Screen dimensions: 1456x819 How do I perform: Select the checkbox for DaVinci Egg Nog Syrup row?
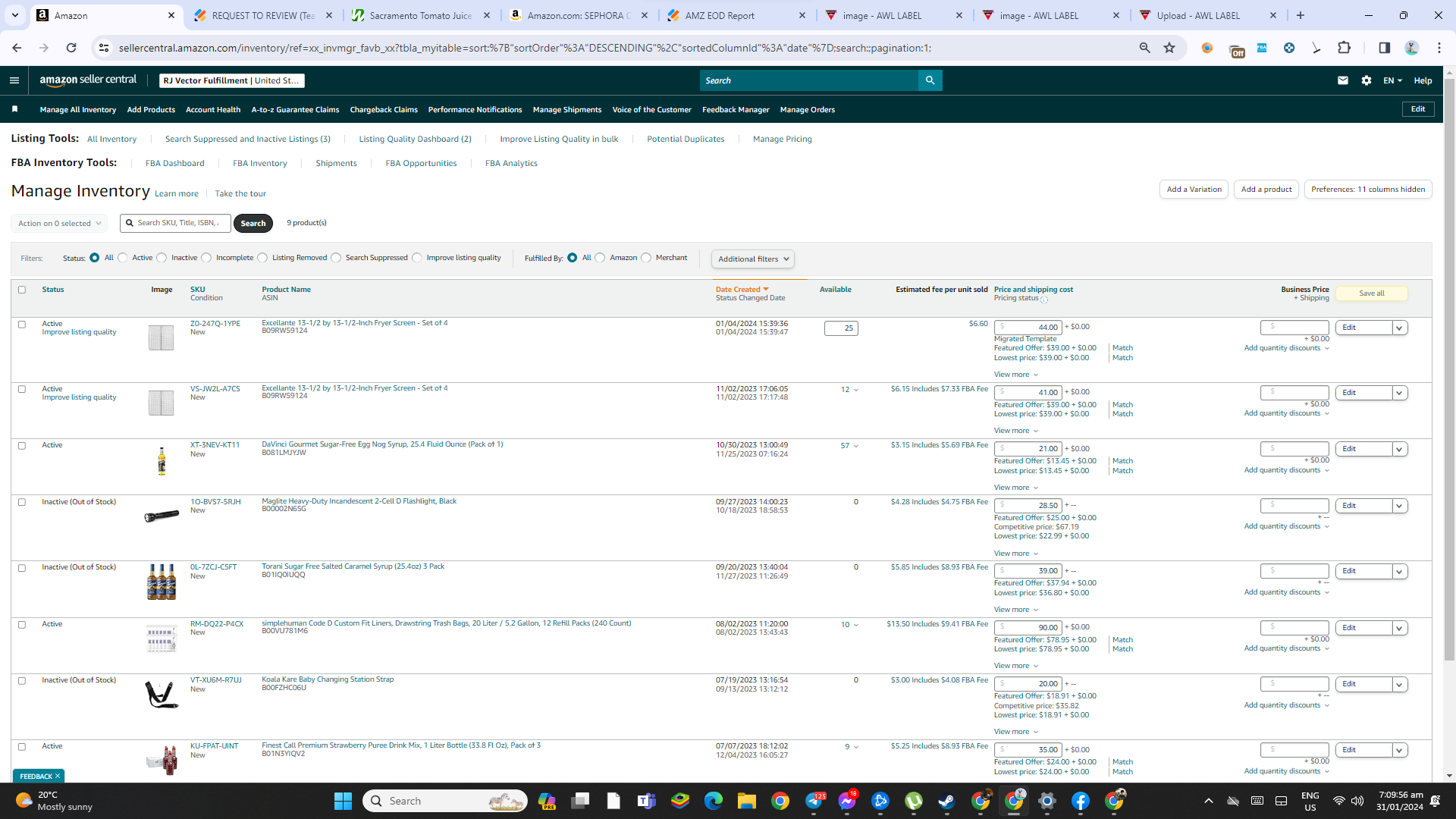coord(22,446)
